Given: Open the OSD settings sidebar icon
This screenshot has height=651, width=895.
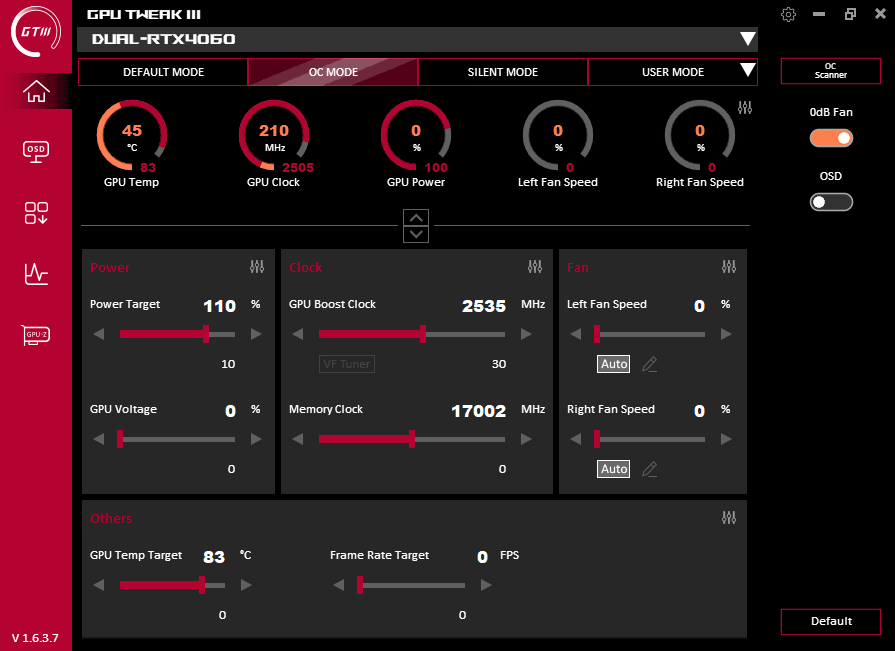Looking at the screenshot, I should click(x=36, y=151).
